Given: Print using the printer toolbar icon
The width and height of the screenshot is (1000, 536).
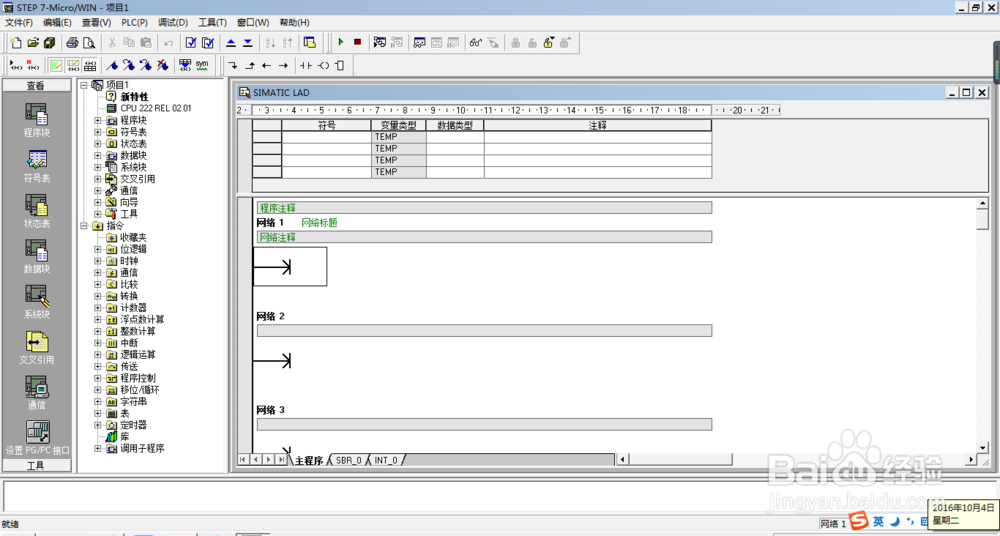Looking at the screenshot, I should coord(72,43).
